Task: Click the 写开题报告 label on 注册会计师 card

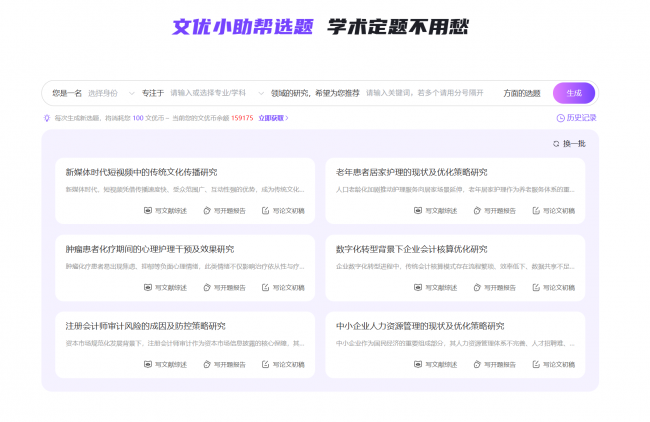Action: pos(230,364)
